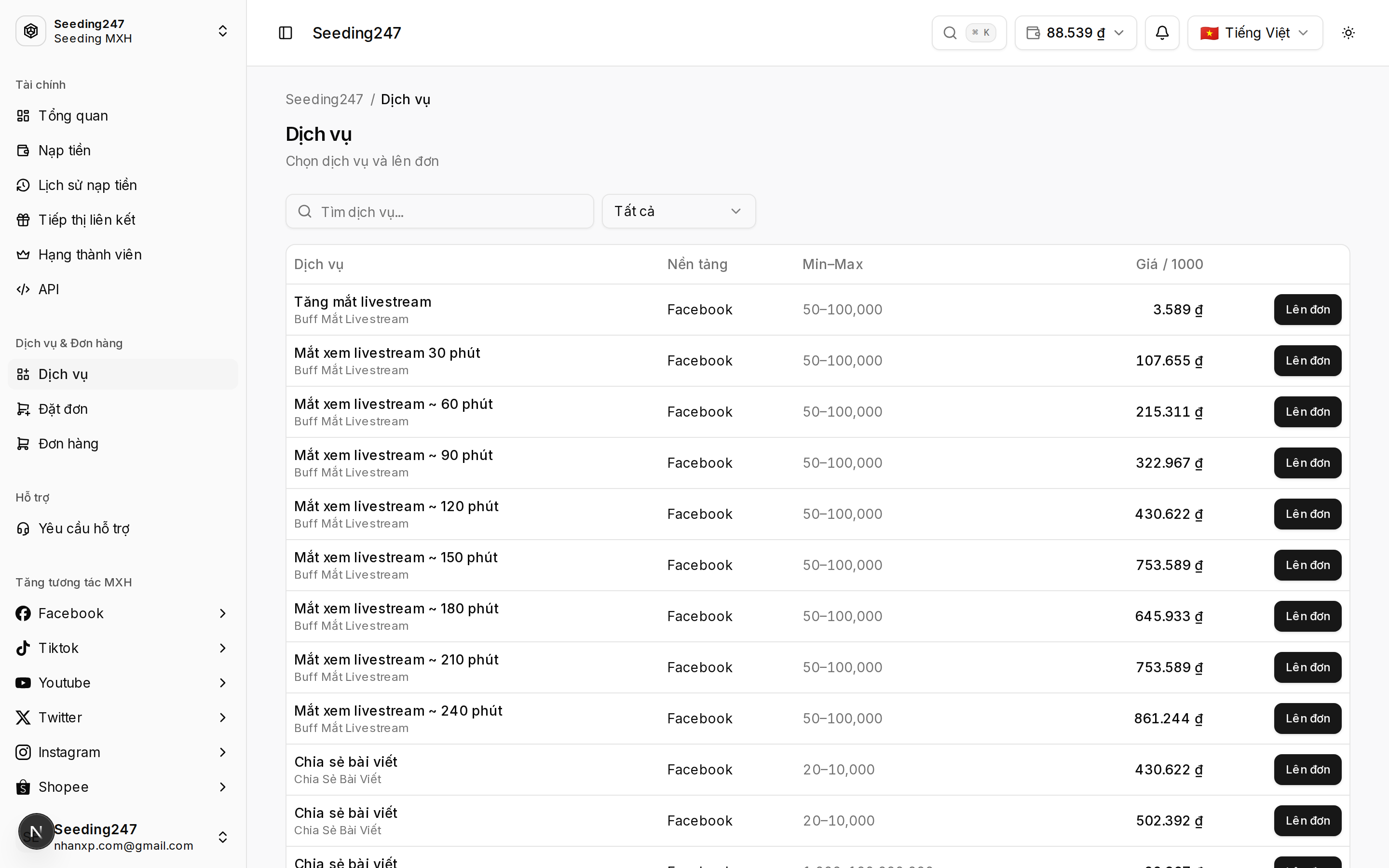The image size is (1389, 868).
Task: Click the search icon with ⌘K
Action: (x=969, y=33)
